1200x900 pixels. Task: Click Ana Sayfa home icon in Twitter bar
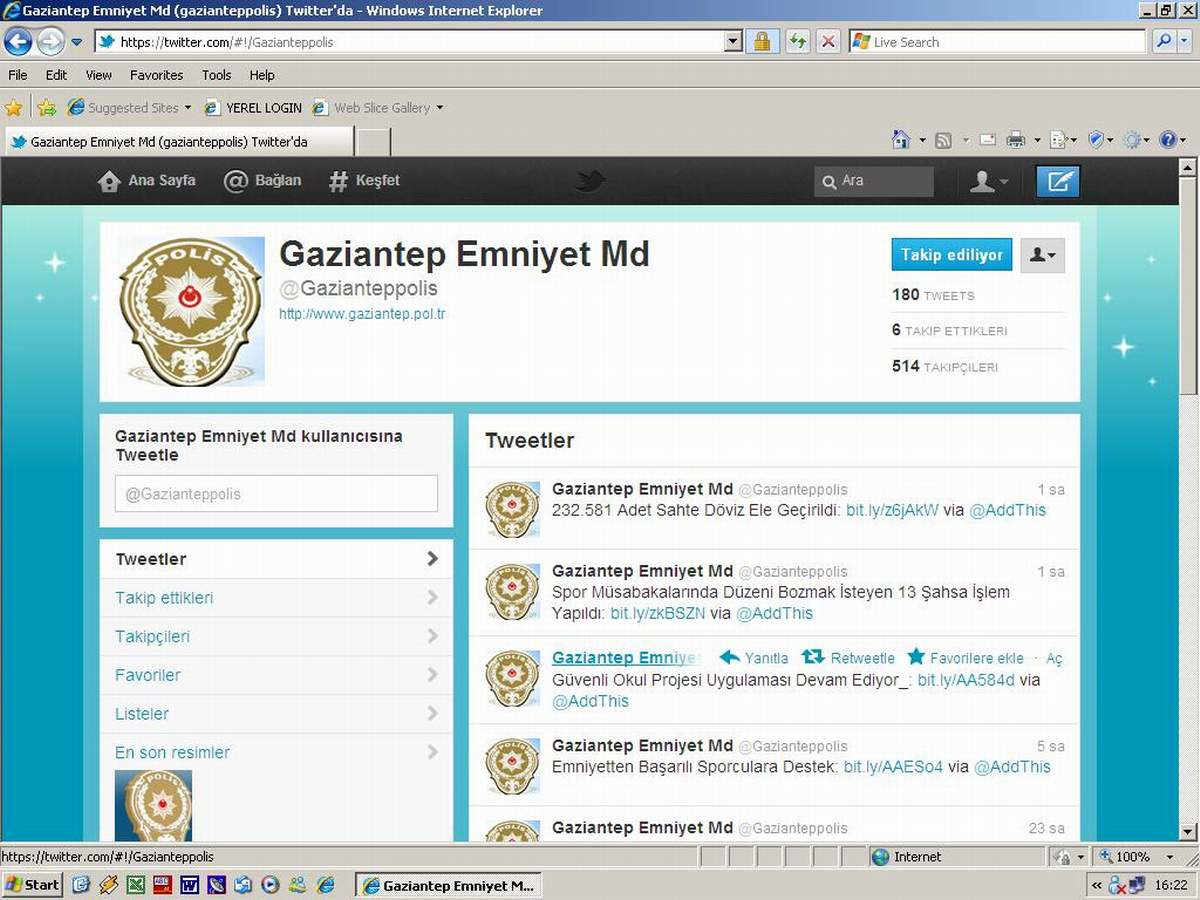click(x=109, y=181)
